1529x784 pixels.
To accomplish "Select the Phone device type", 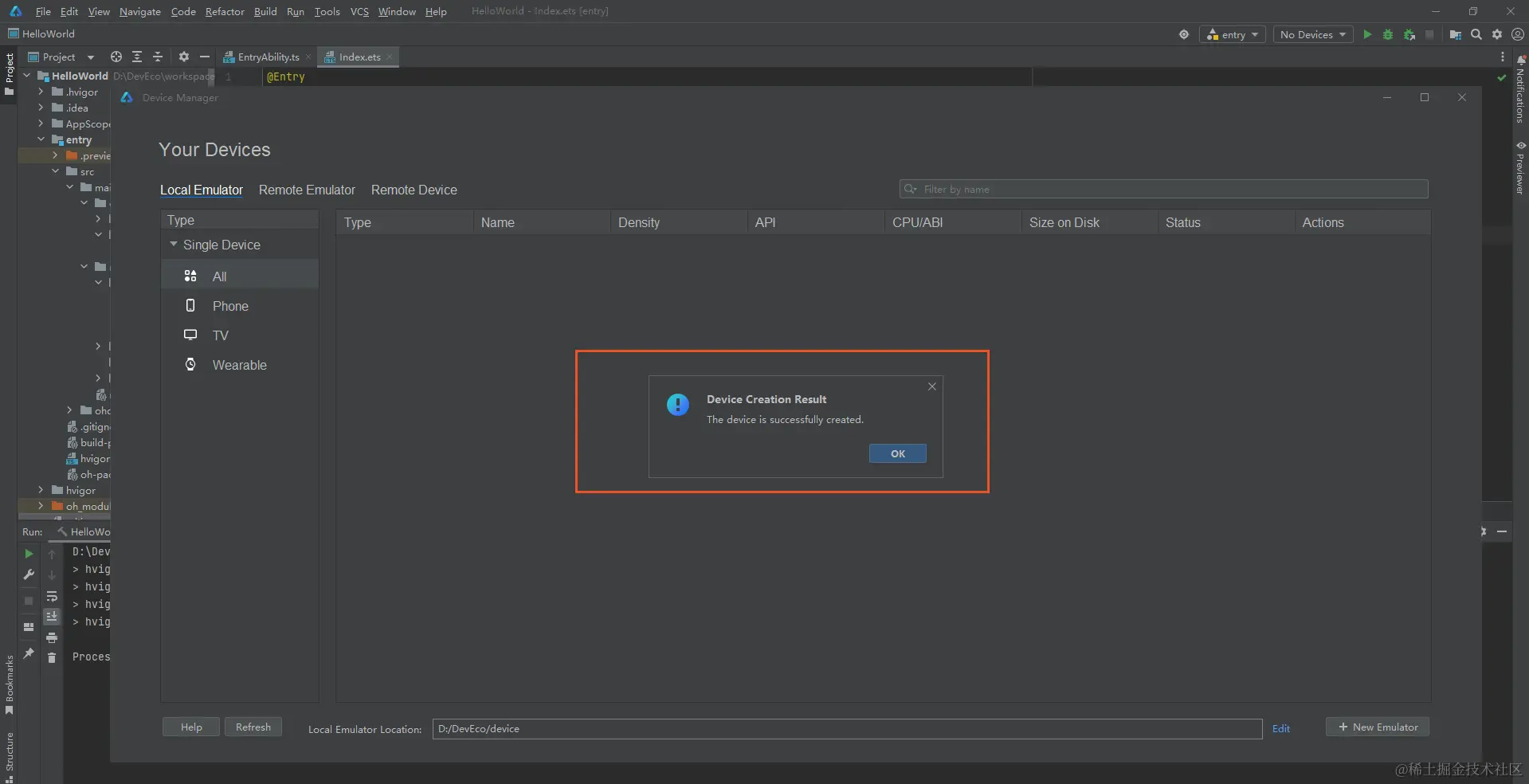I will pos(240,306).
